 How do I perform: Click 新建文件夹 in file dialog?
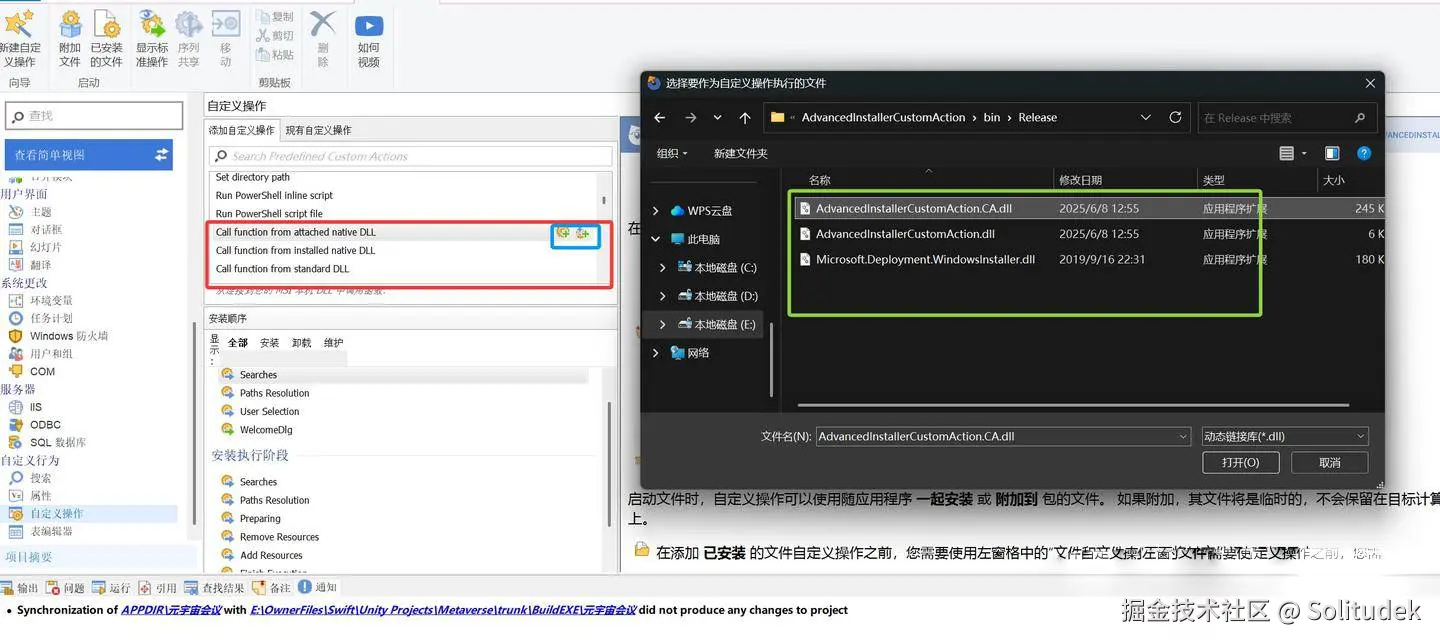tap(741, 153)
